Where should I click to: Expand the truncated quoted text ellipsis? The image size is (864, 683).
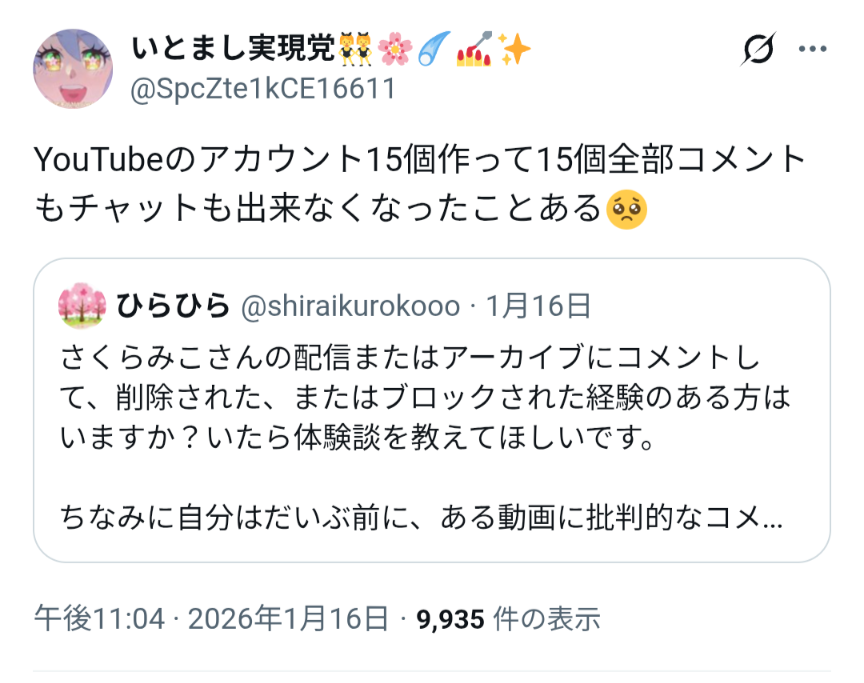(x=771, y=518)
